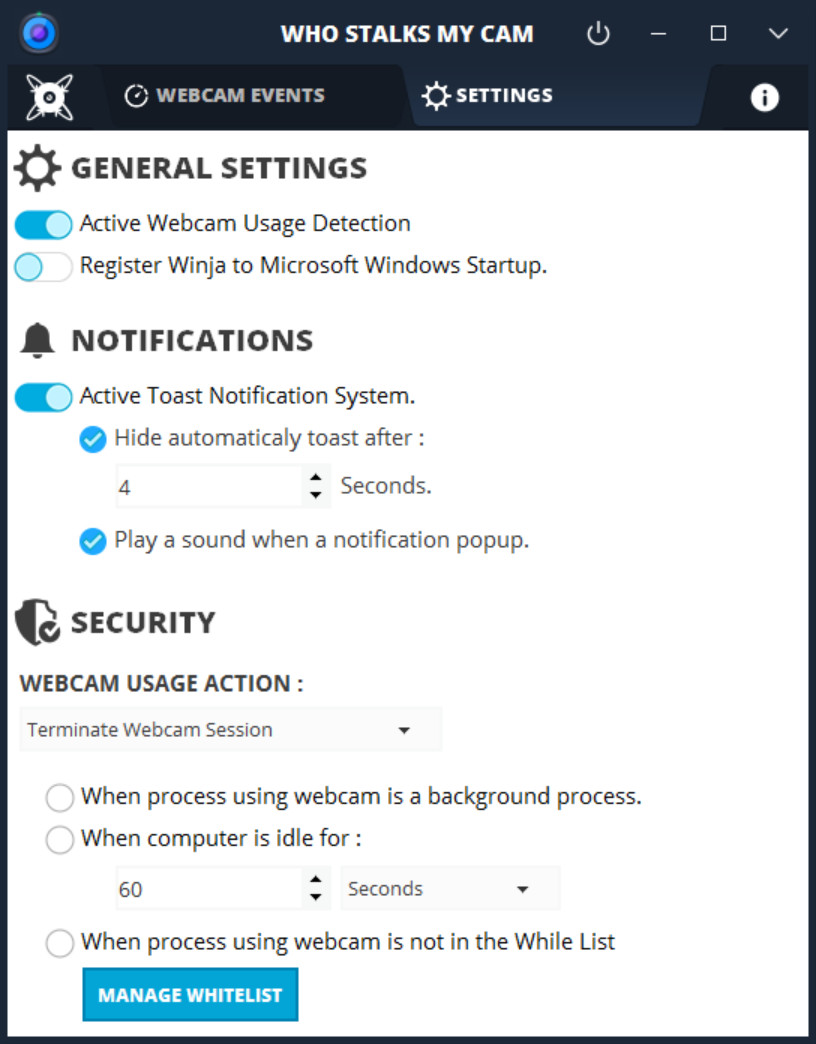
Task: Turn off Active Toast Notification System
Action: pos(43,397)
